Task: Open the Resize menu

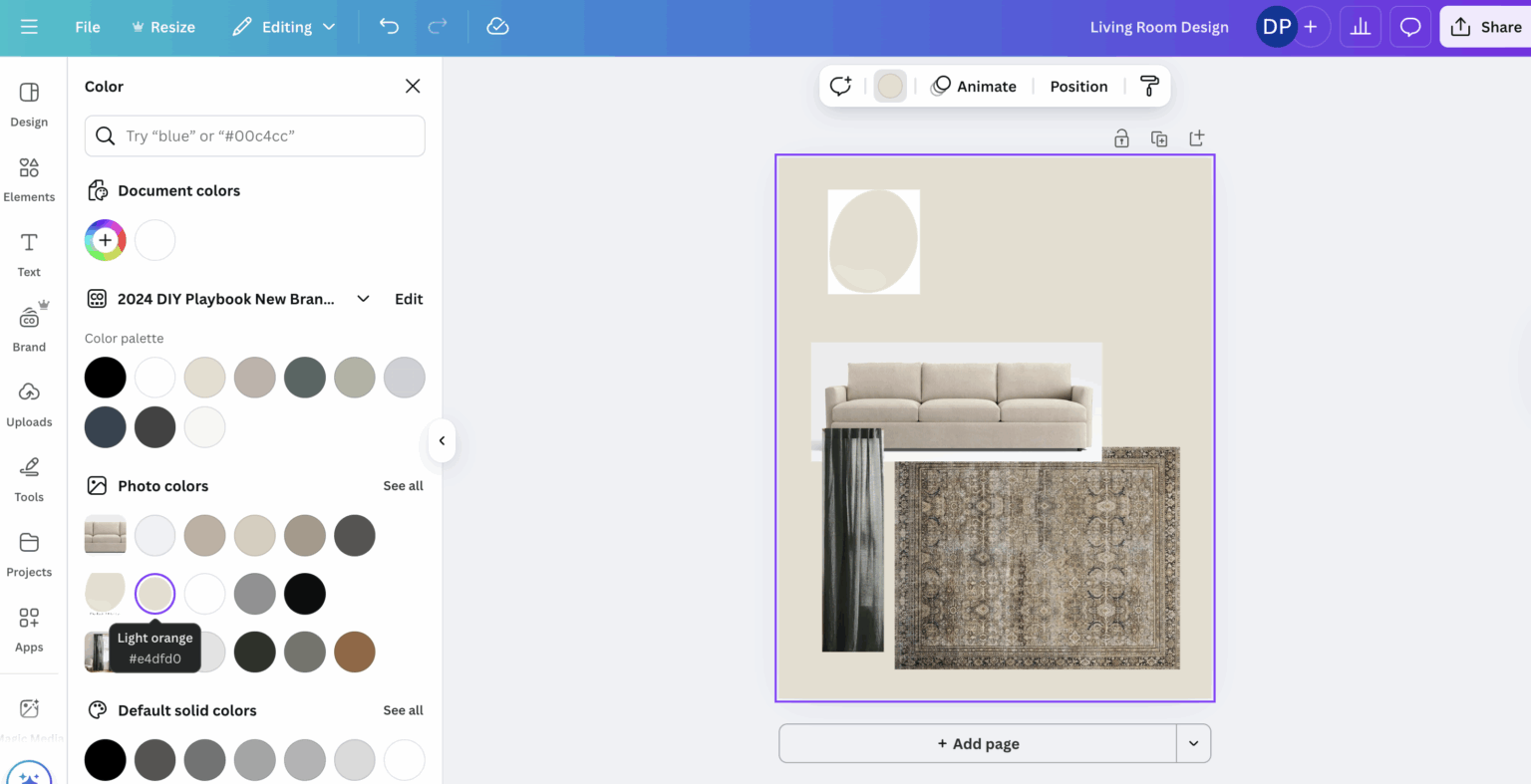Action: (x=163, y=27)
